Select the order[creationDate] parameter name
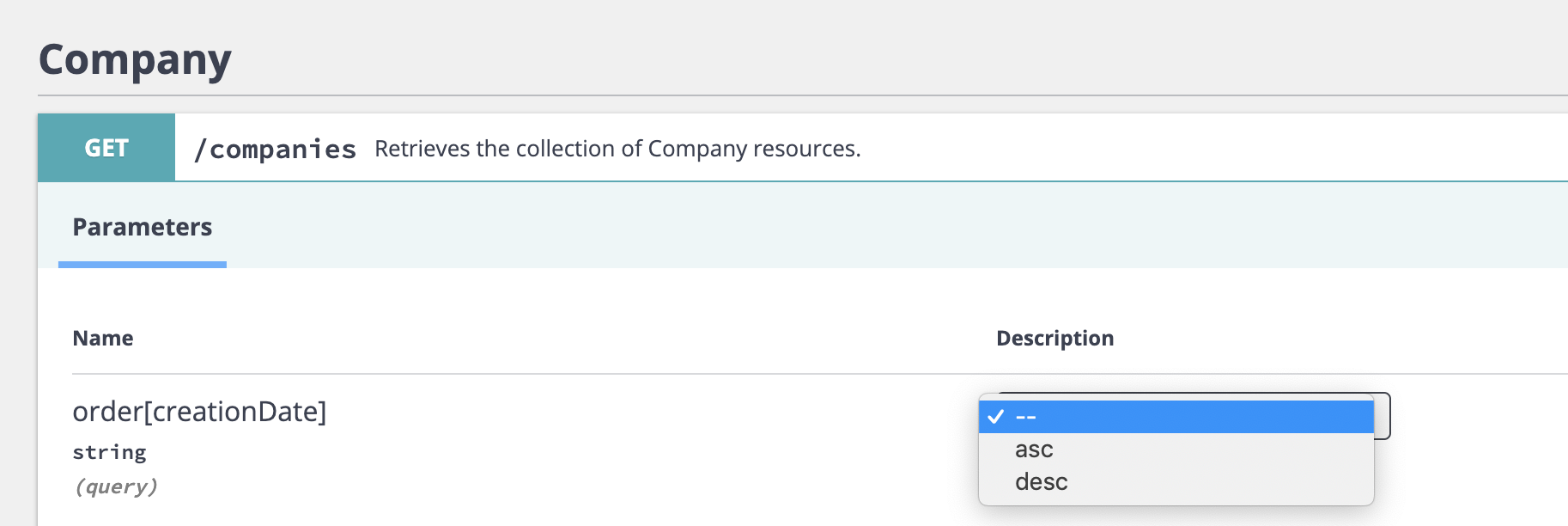 coord(199,412)
